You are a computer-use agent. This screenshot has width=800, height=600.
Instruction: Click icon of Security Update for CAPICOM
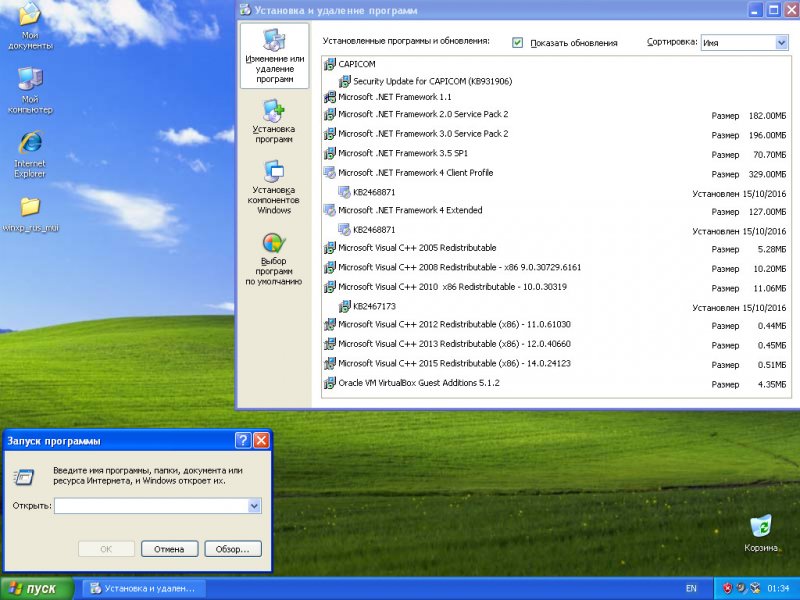click(x=345, y=81)
